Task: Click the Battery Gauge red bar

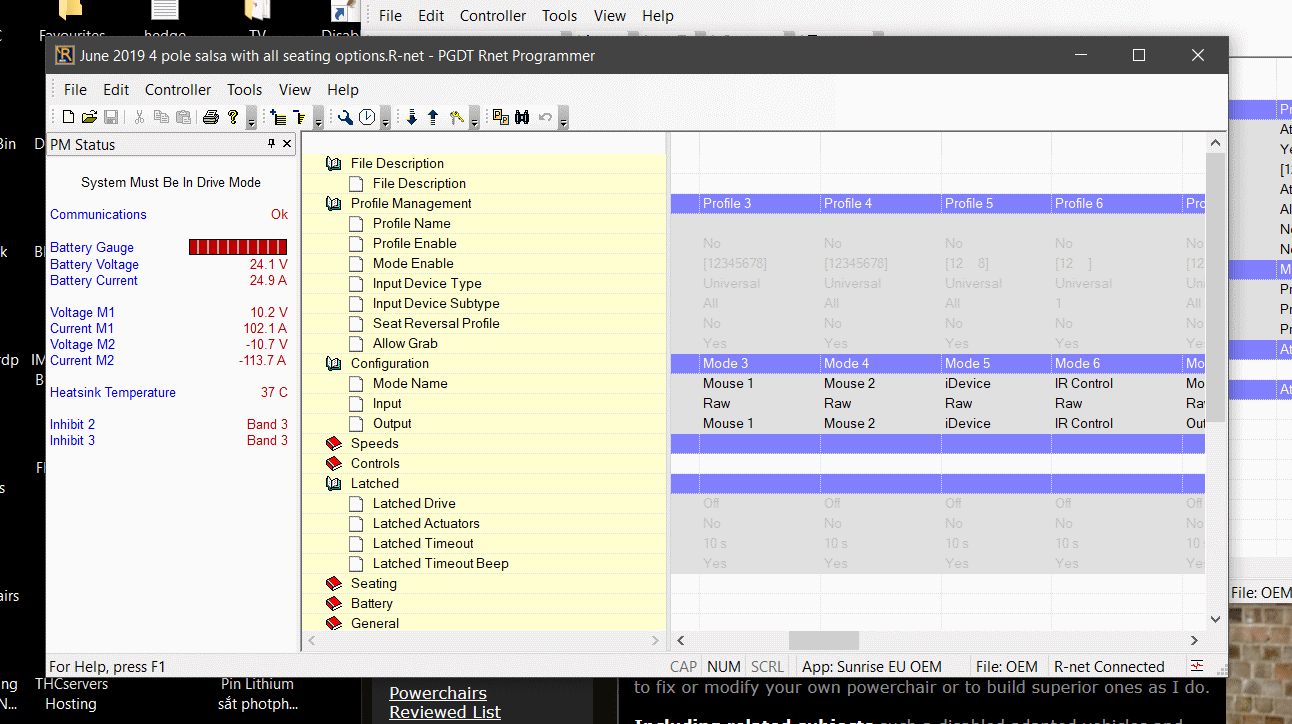Action: pos(238,247)
